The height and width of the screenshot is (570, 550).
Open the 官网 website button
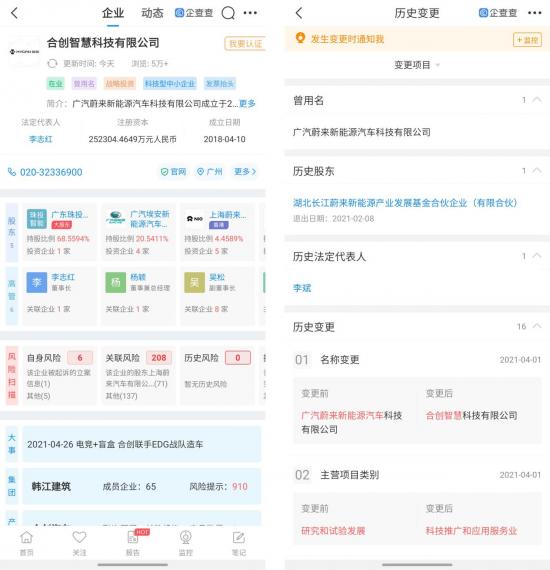(173, 172)
